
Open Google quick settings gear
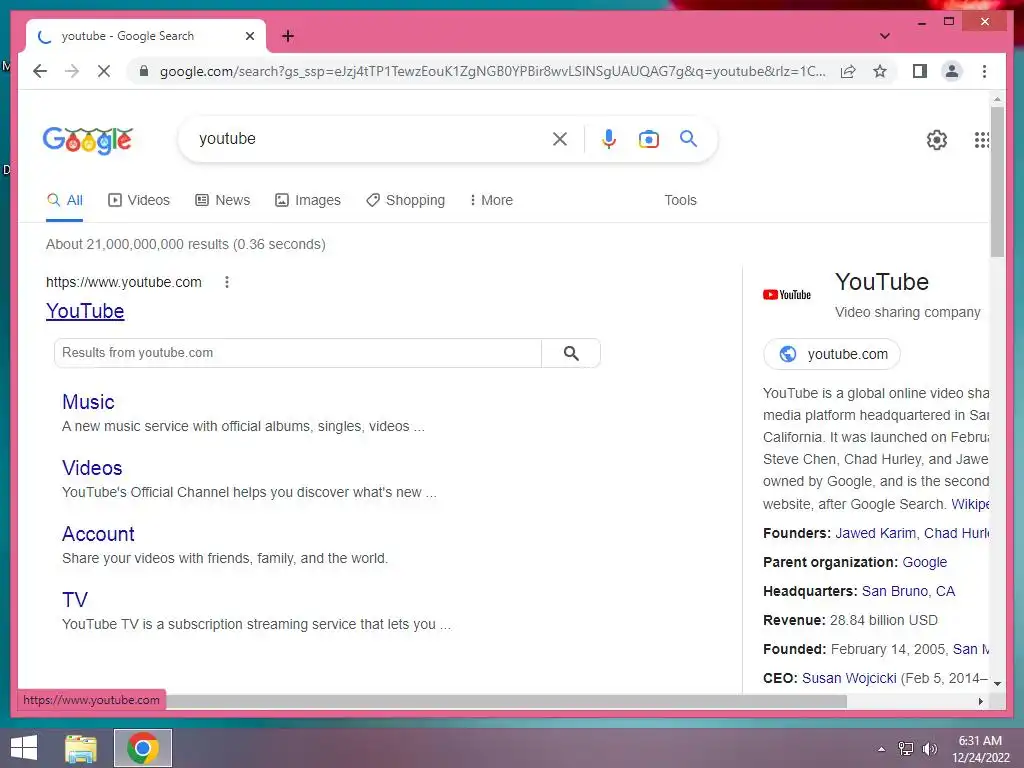pos(936,139)
